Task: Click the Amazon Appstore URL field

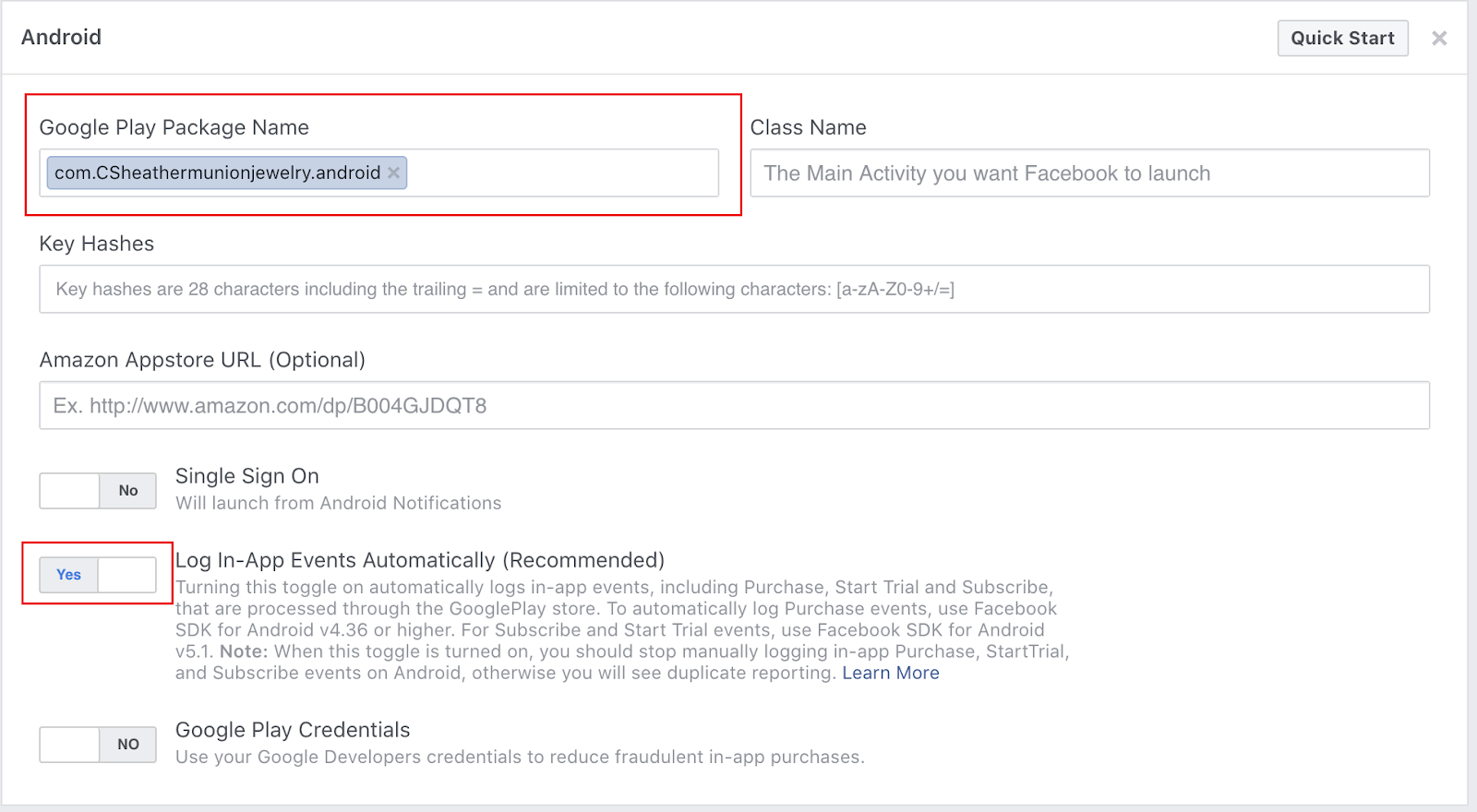Action: tap(734, 405)
